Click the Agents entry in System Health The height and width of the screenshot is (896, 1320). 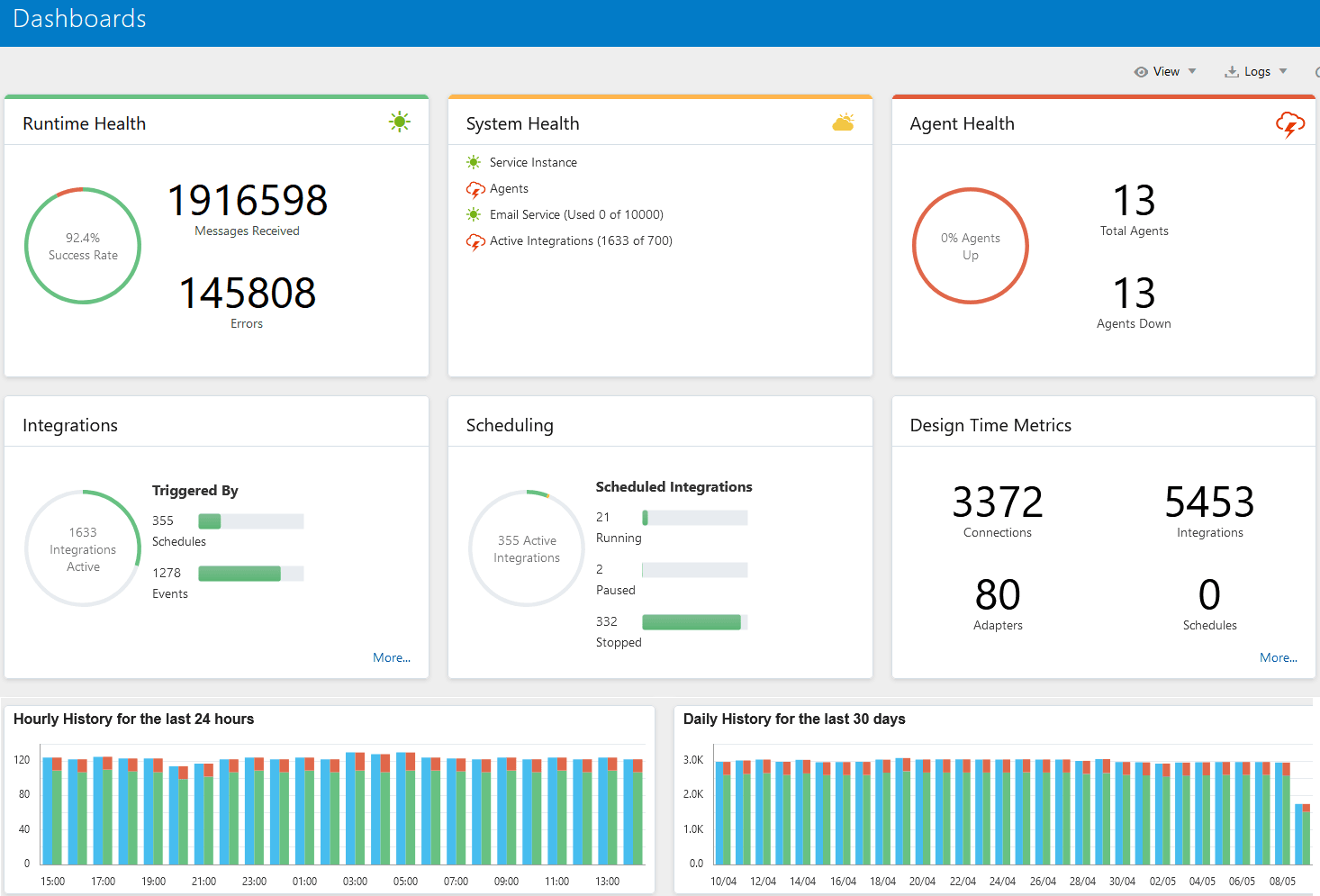[509, 188]
